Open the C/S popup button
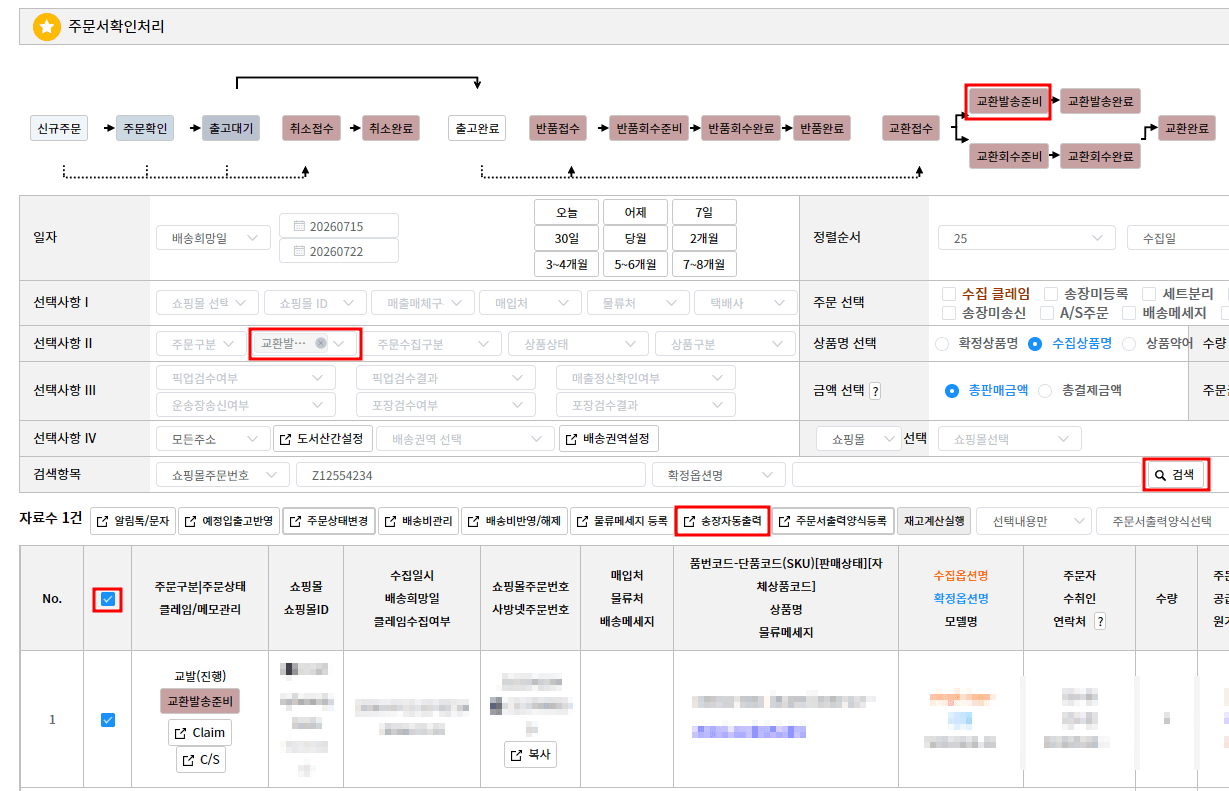The height and width of the screenshot is (791, 1229). point(200,760)
